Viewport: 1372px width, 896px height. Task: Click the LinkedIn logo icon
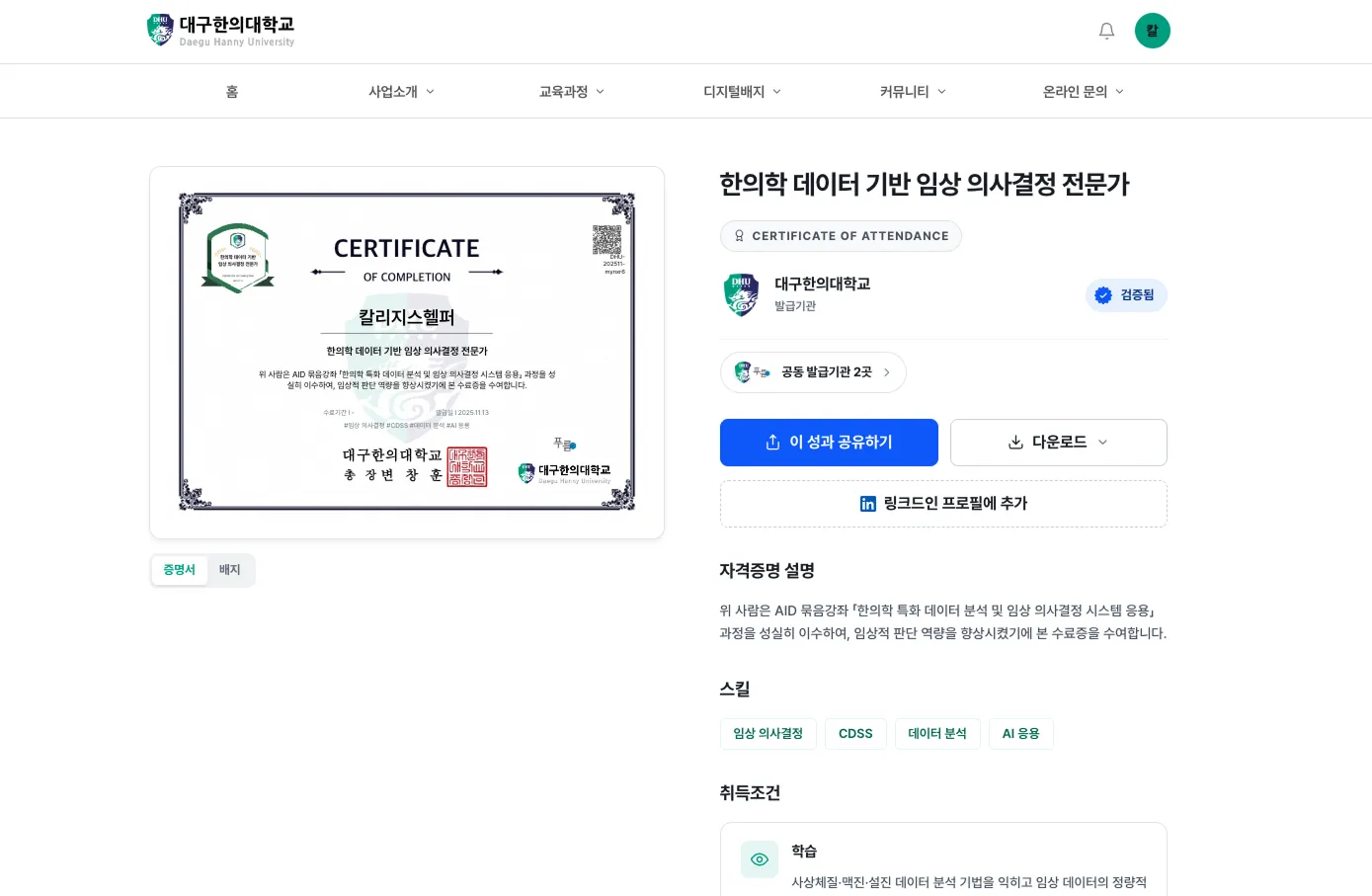tap(867, 504)
